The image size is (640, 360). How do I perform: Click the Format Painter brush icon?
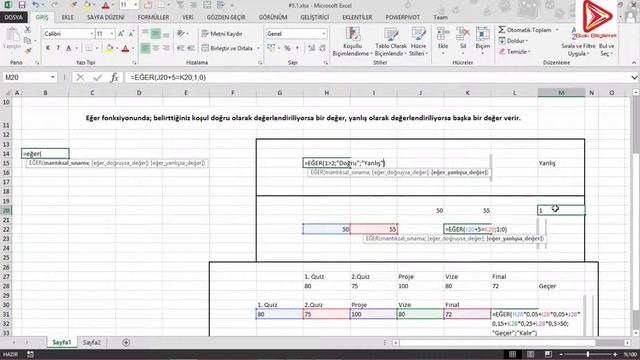tap(27, 51)
